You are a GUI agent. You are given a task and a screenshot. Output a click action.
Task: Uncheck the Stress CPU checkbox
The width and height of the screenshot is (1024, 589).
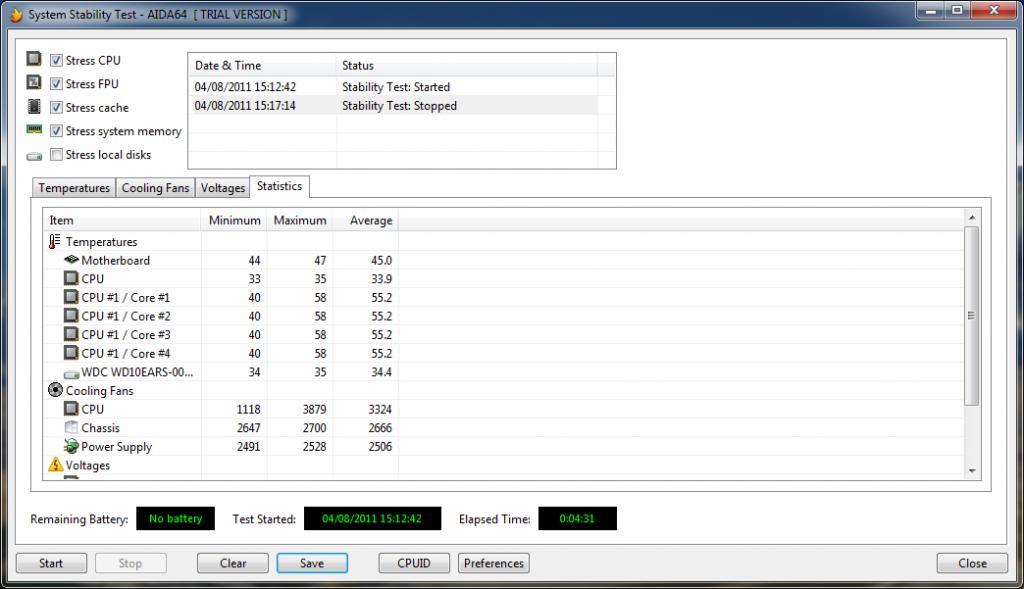[56, 60]
